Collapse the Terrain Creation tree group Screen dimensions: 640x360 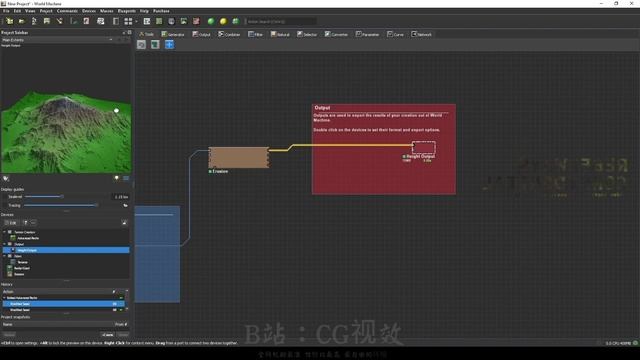(x=4, y=232)
